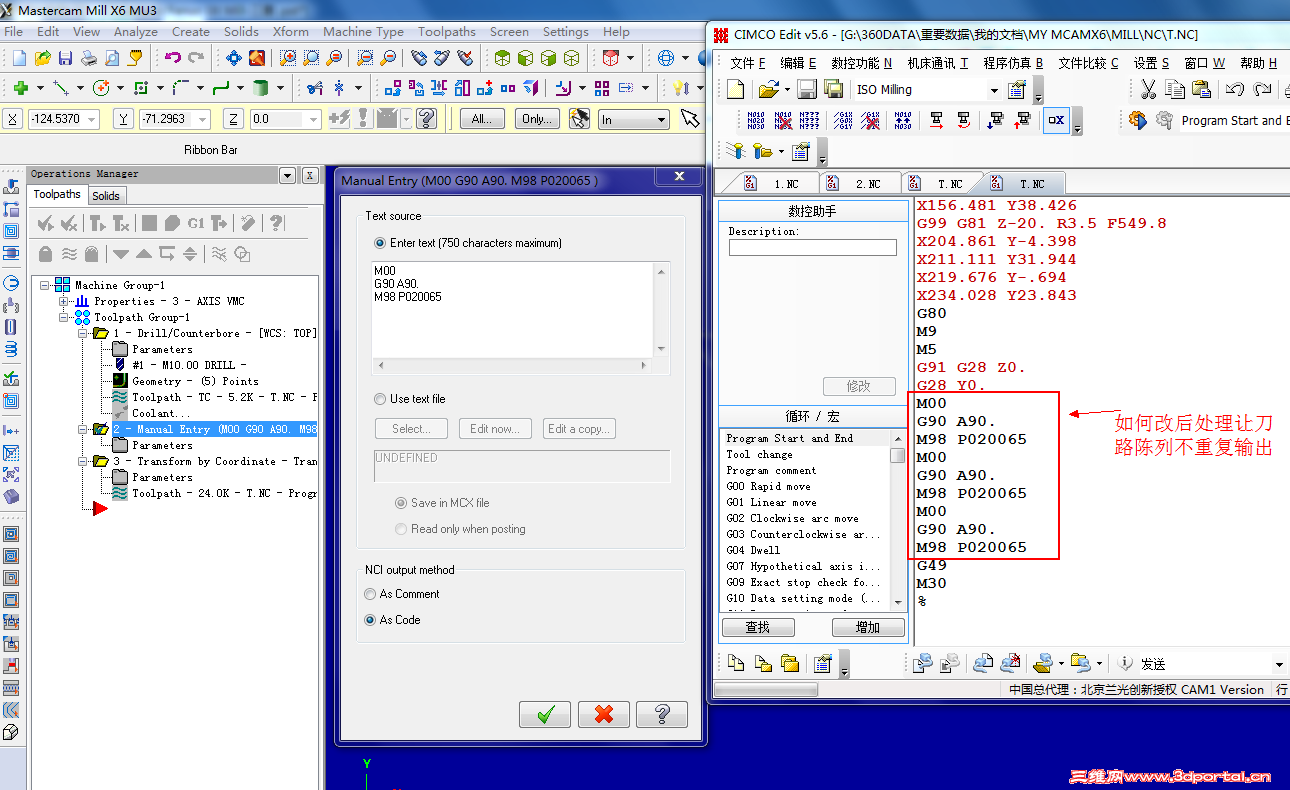
Task: Collapse the 1 - Drill/Counterbore operation
Action: click(x=83, y=333)
